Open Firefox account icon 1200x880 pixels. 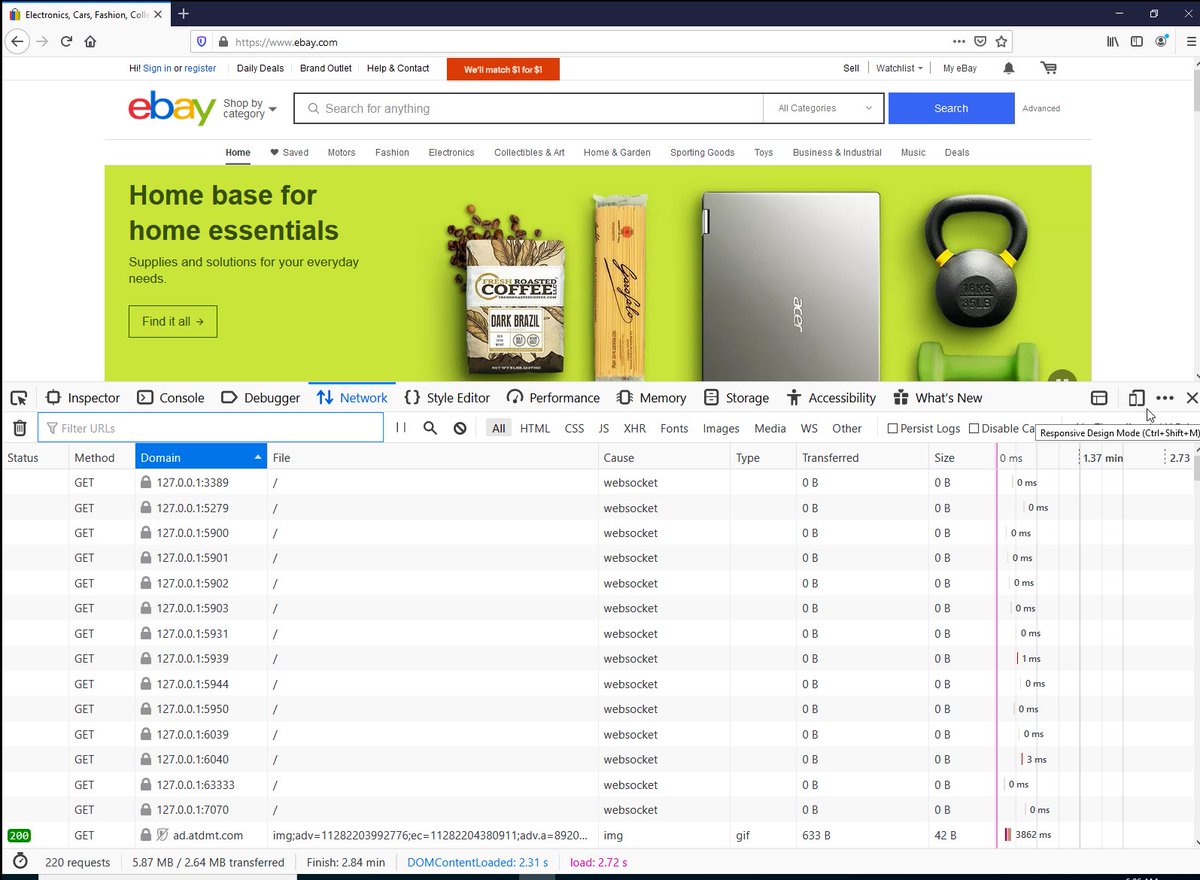(1161, 42)
